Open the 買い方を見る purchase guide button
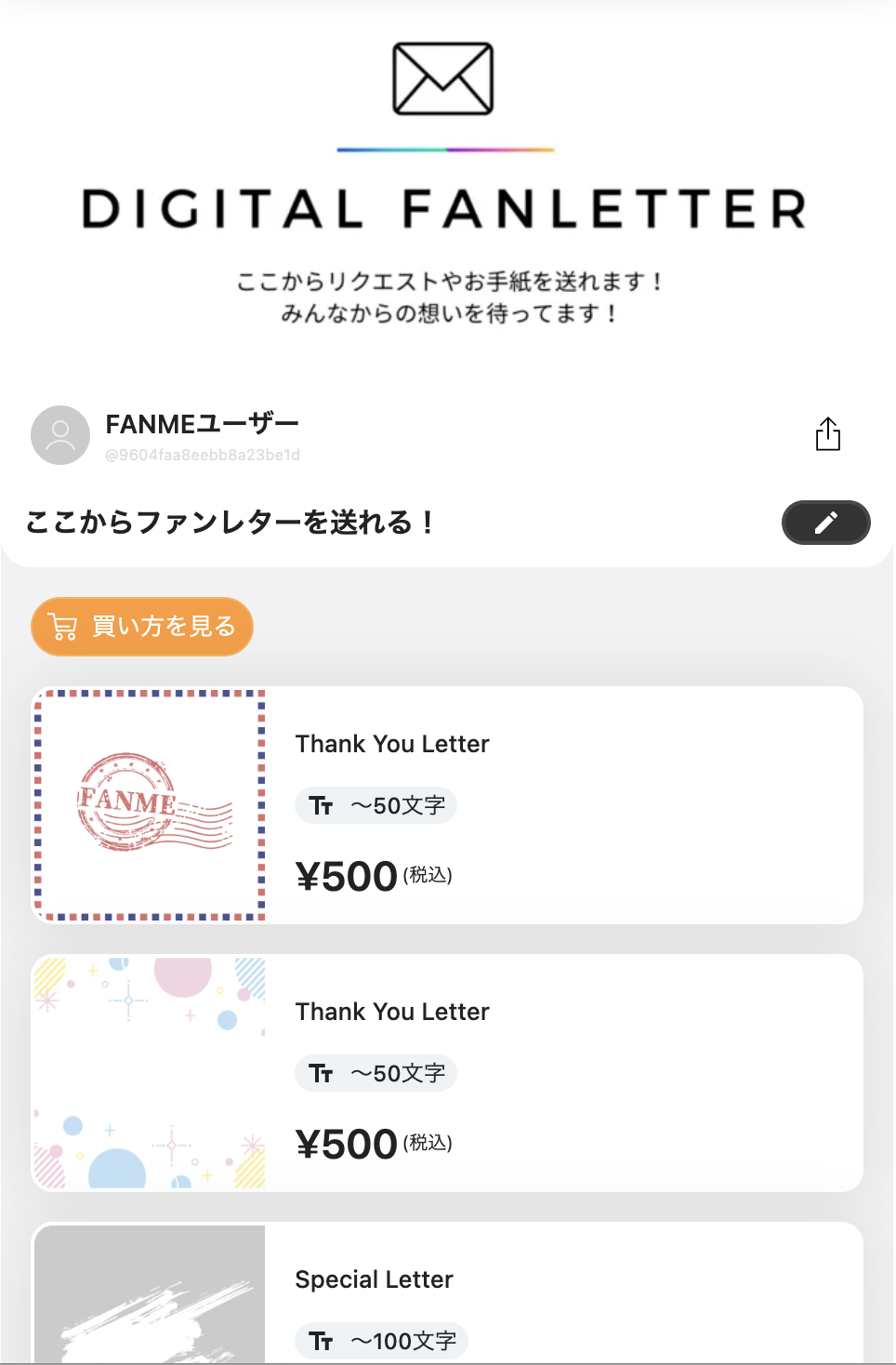 (x=142, y=627)
